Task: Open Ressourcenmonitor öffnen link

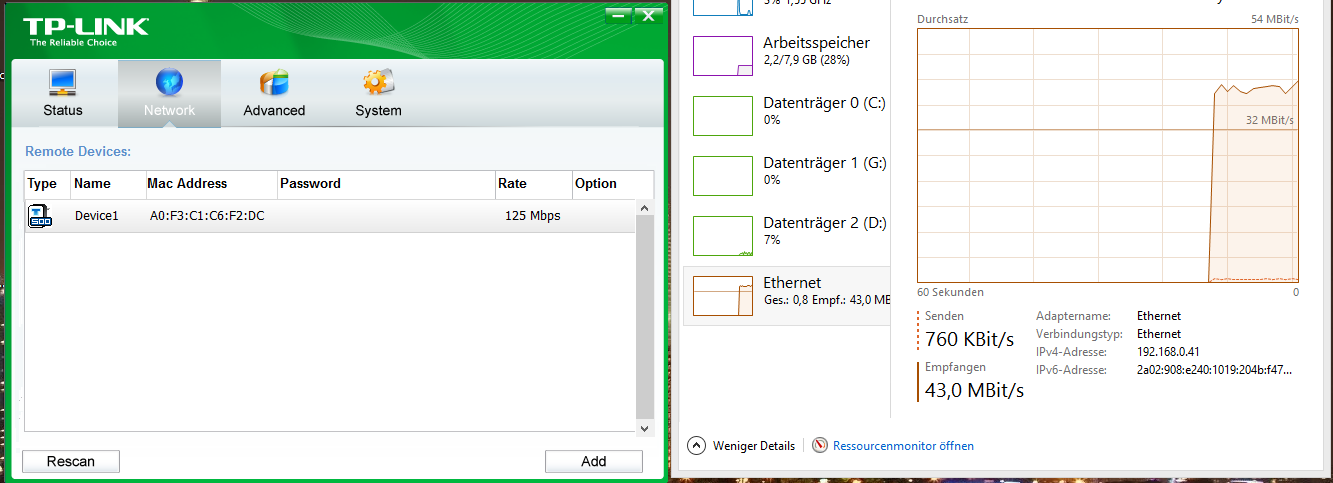Action: 903,446
